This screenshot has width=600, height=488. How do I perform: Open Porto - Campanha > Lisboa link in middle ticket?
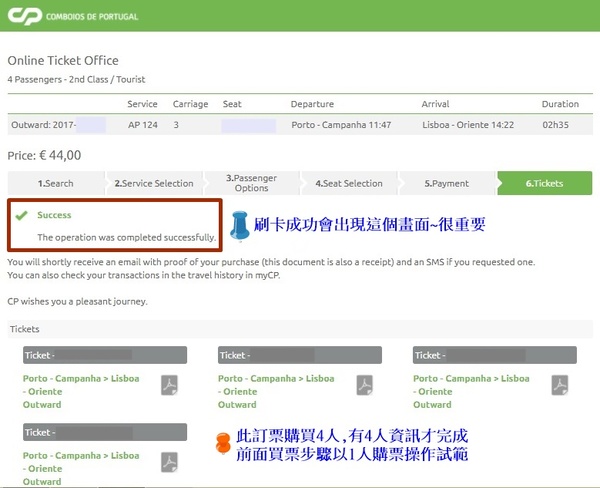click(276, 379)
